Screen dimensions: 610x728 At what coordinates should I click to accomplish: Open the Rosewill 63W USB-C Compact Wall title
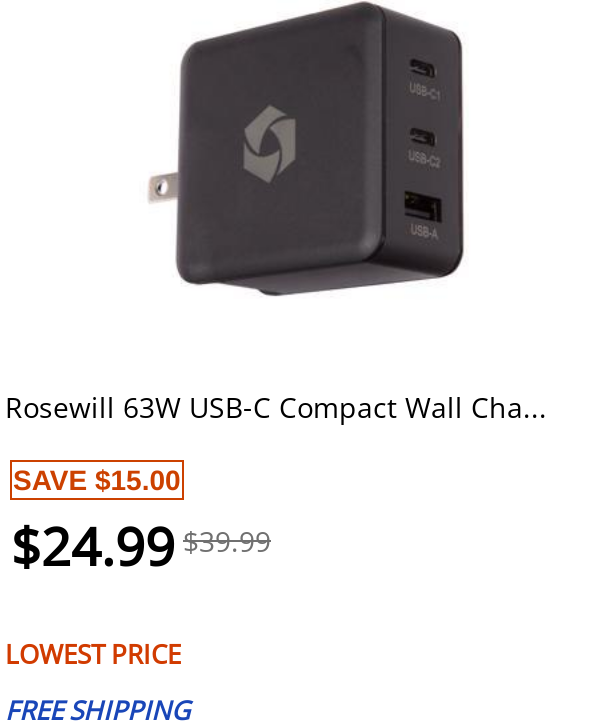276,409
